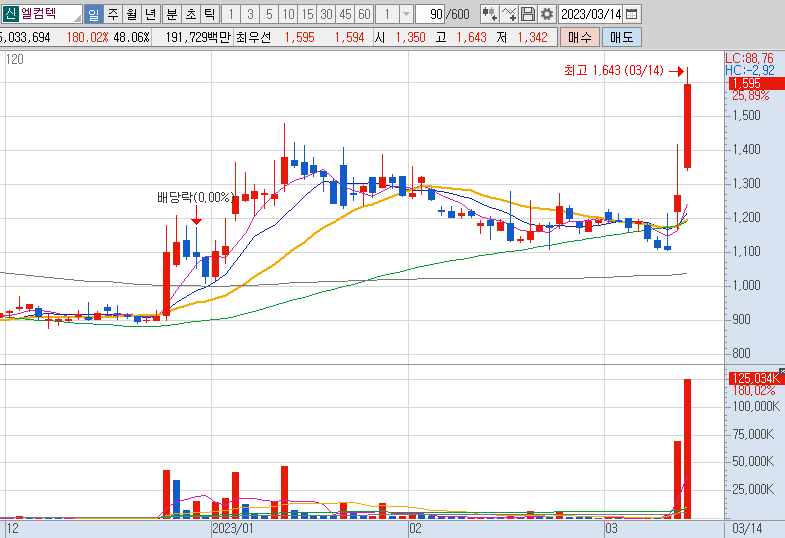The height and width of the screenshot is (538, 785).
Task: Choose the 1 interval button
Action: tap(231, 14)
